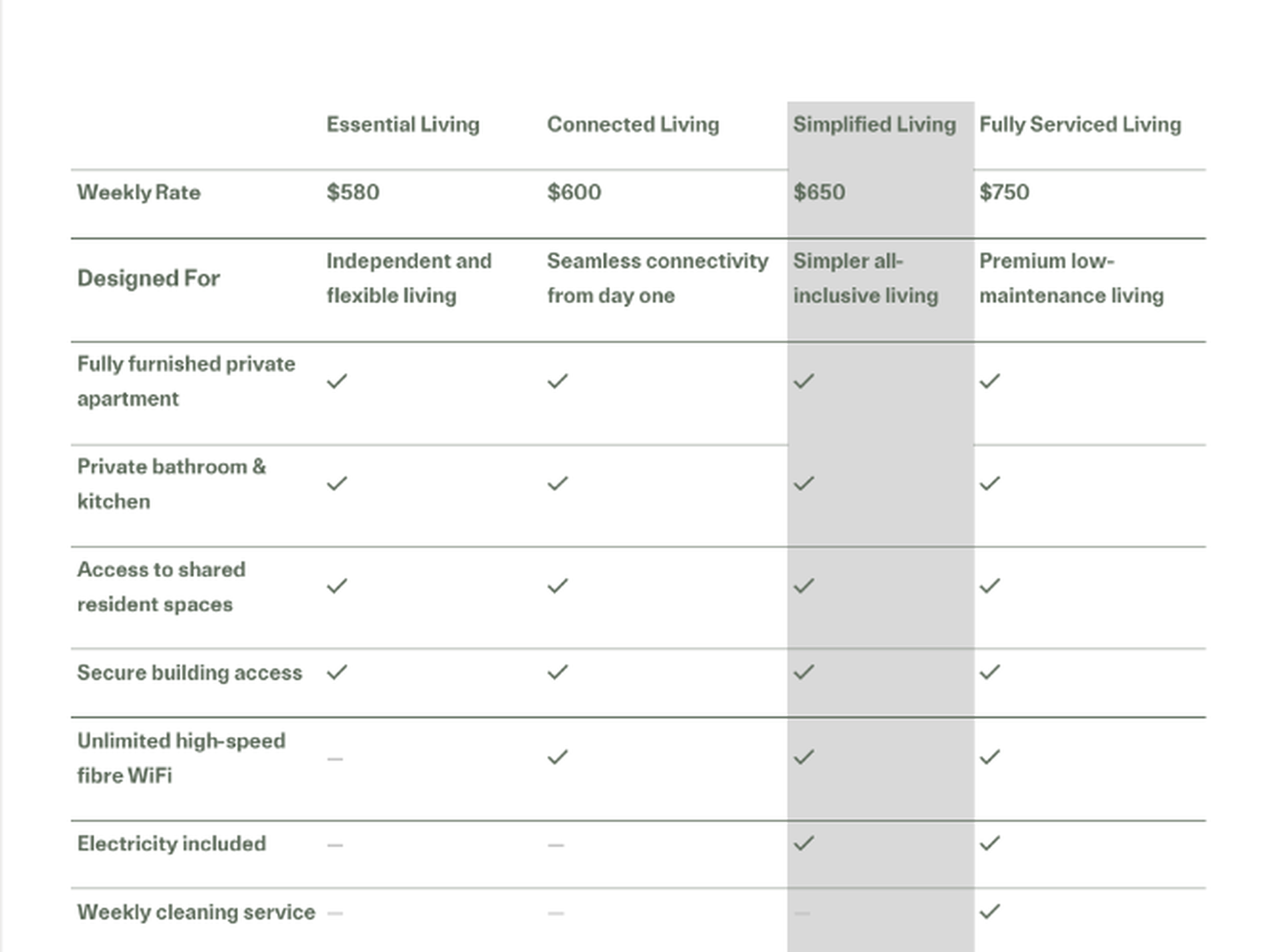This screenshot has width=1270, height=952.
Task: Click the dash for WiFi under Essential Living
Action: click(x=335, y=759)
